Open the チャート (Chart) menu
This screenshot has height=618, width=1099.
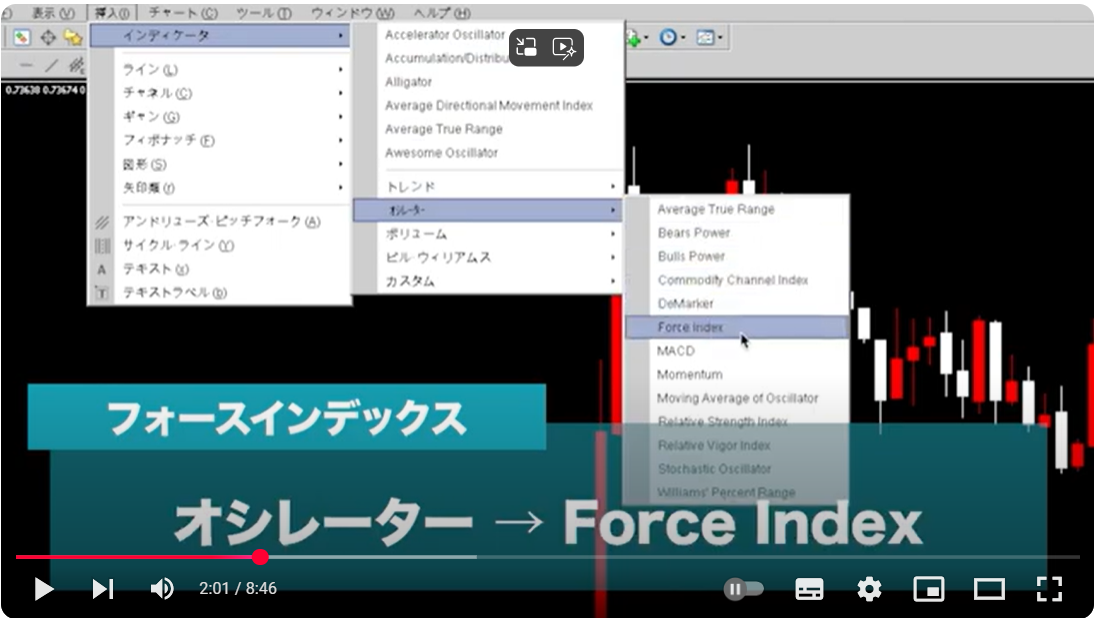coord(183,13)
